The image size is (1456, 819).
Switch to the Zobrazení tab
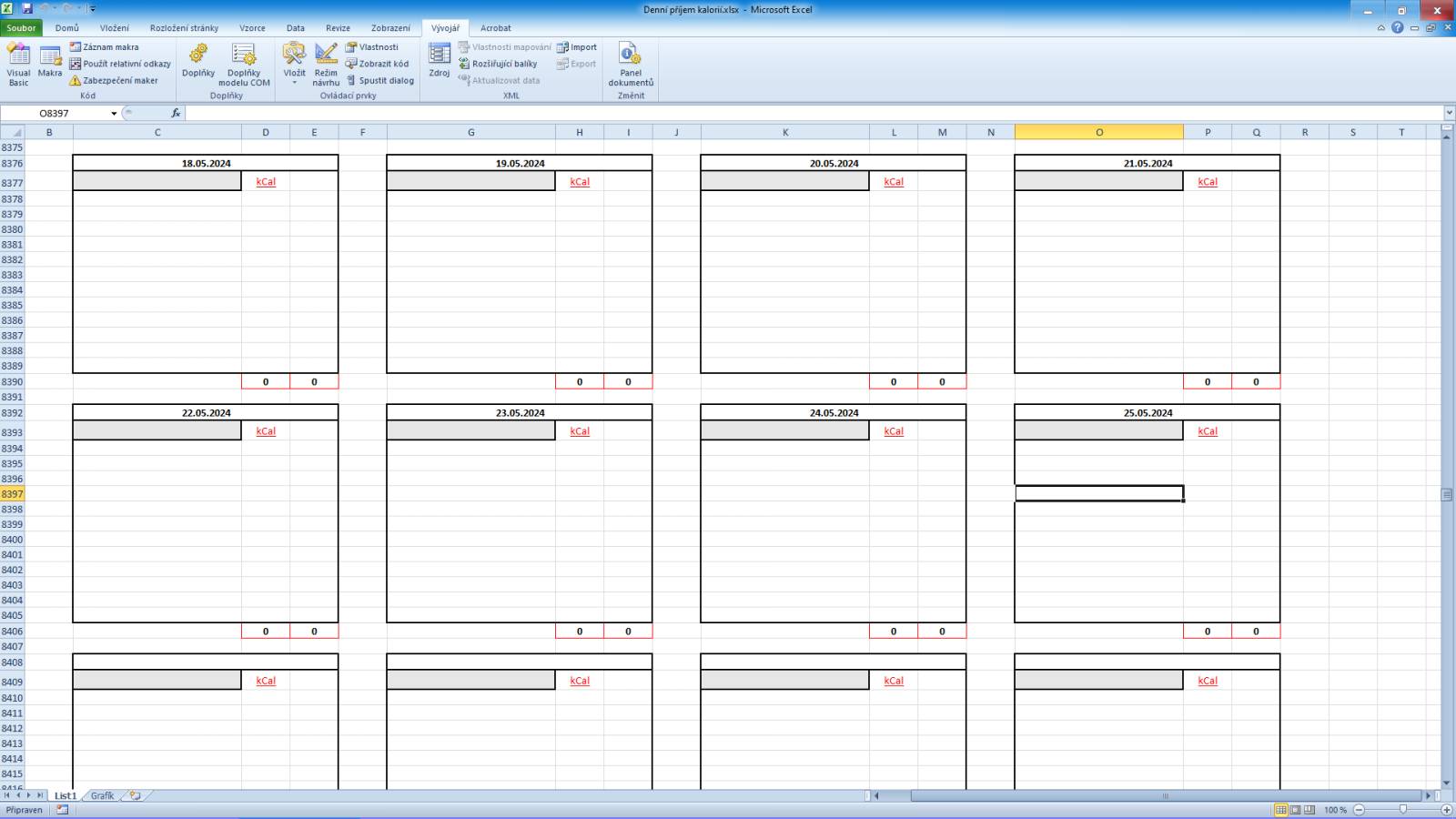click(390, 28)
